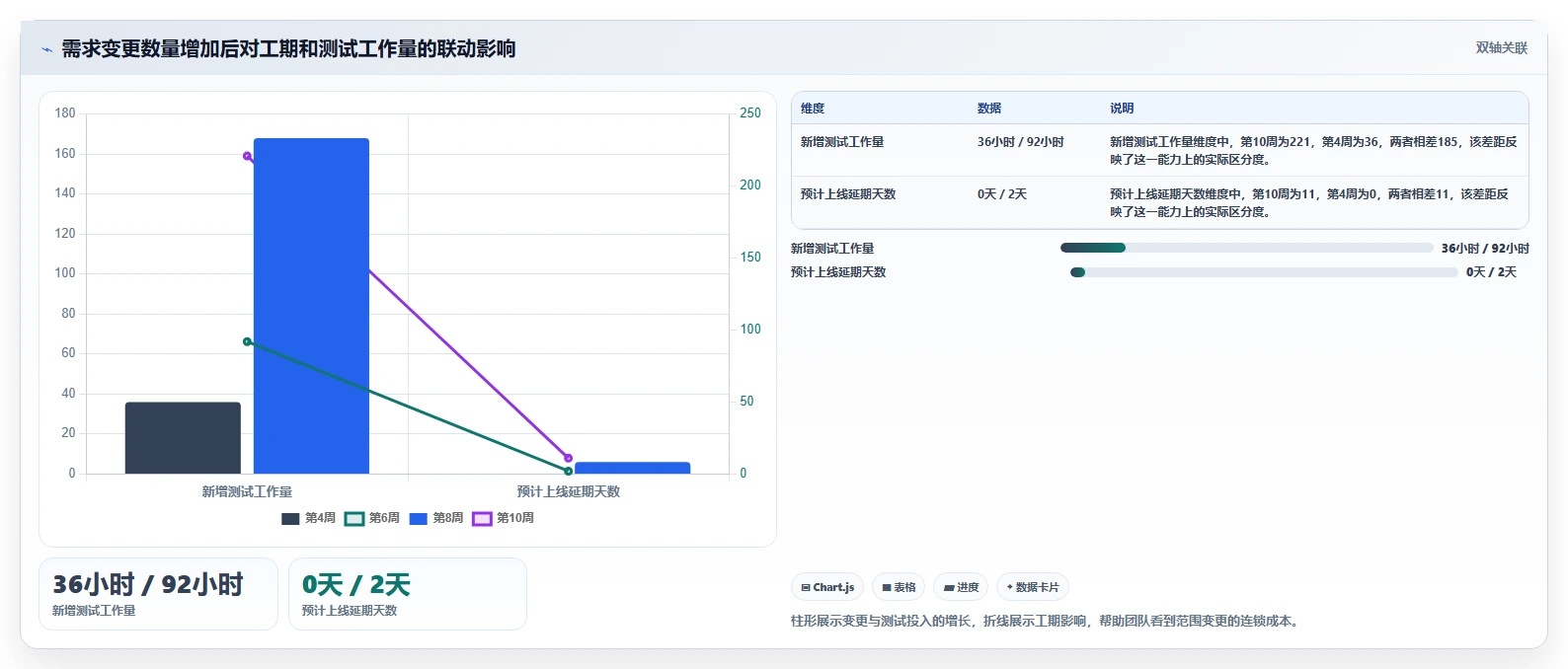
Task: Click the 180 tick on the left axis
Action: (65, 113)
